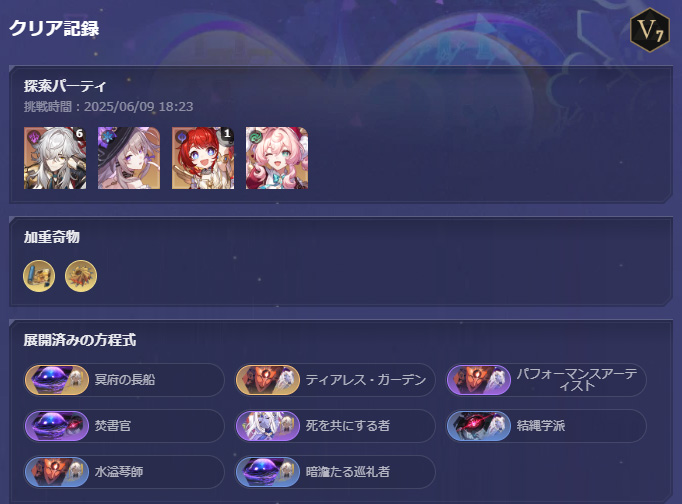Viewport: 682px width, 504px height.
Task: Open the 暗澹たる巡礼者 equation
Action: 335,472
